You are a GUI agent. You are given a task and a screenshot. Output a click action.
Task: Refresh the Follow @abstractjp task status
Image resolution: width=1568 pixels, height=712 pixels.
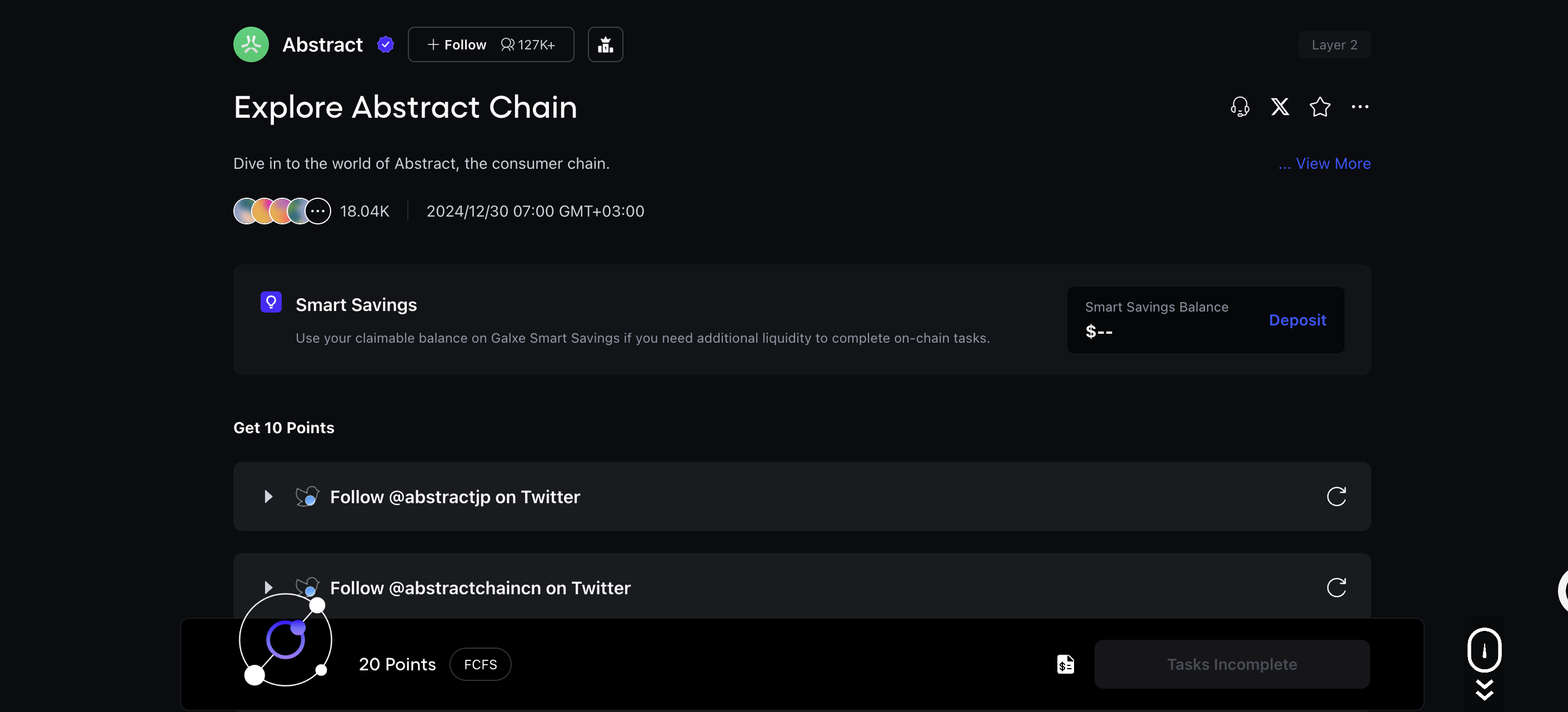pos(1336,497)
